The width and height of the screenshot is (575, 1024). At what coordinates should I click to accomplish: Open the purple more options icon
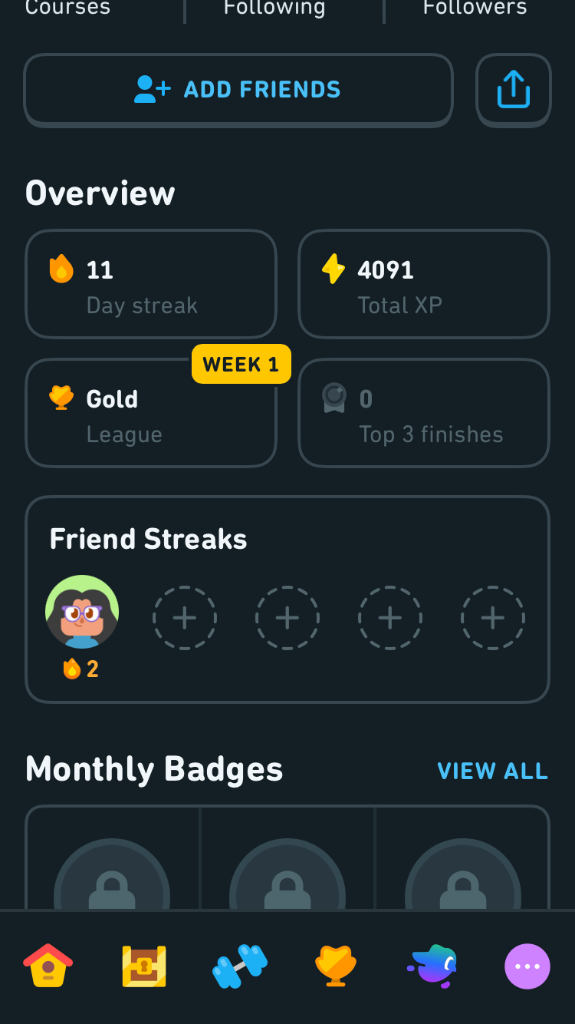click(x=527, y=966)
